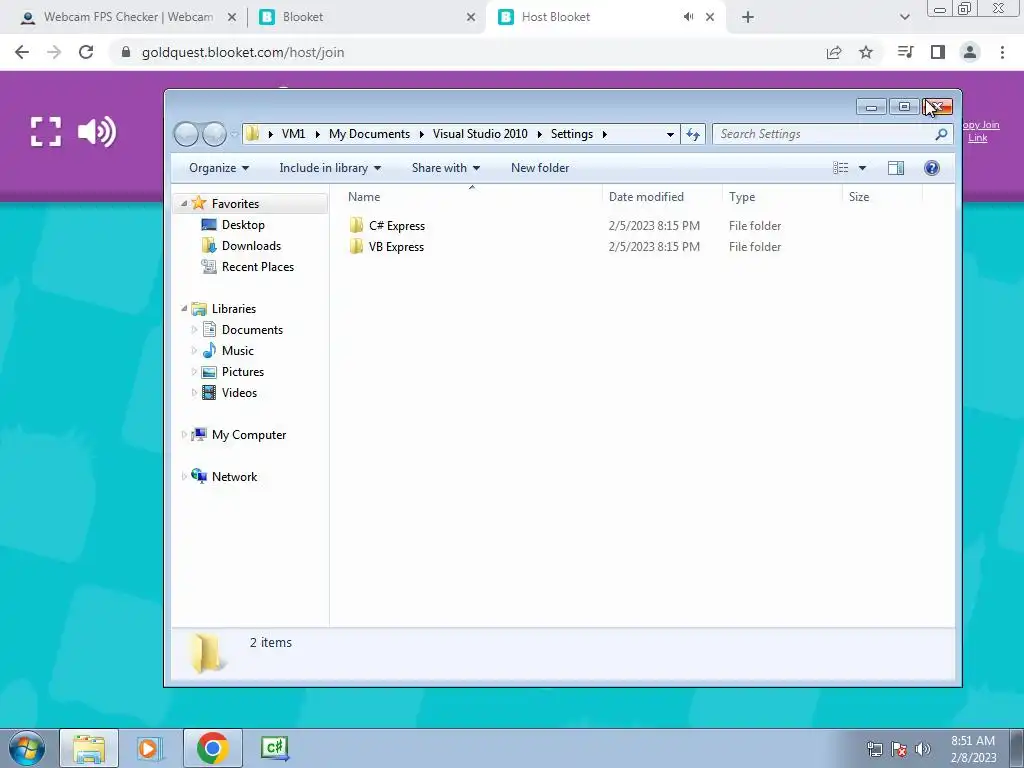Open Visual C# Express taskbar icon

point(275,748)
